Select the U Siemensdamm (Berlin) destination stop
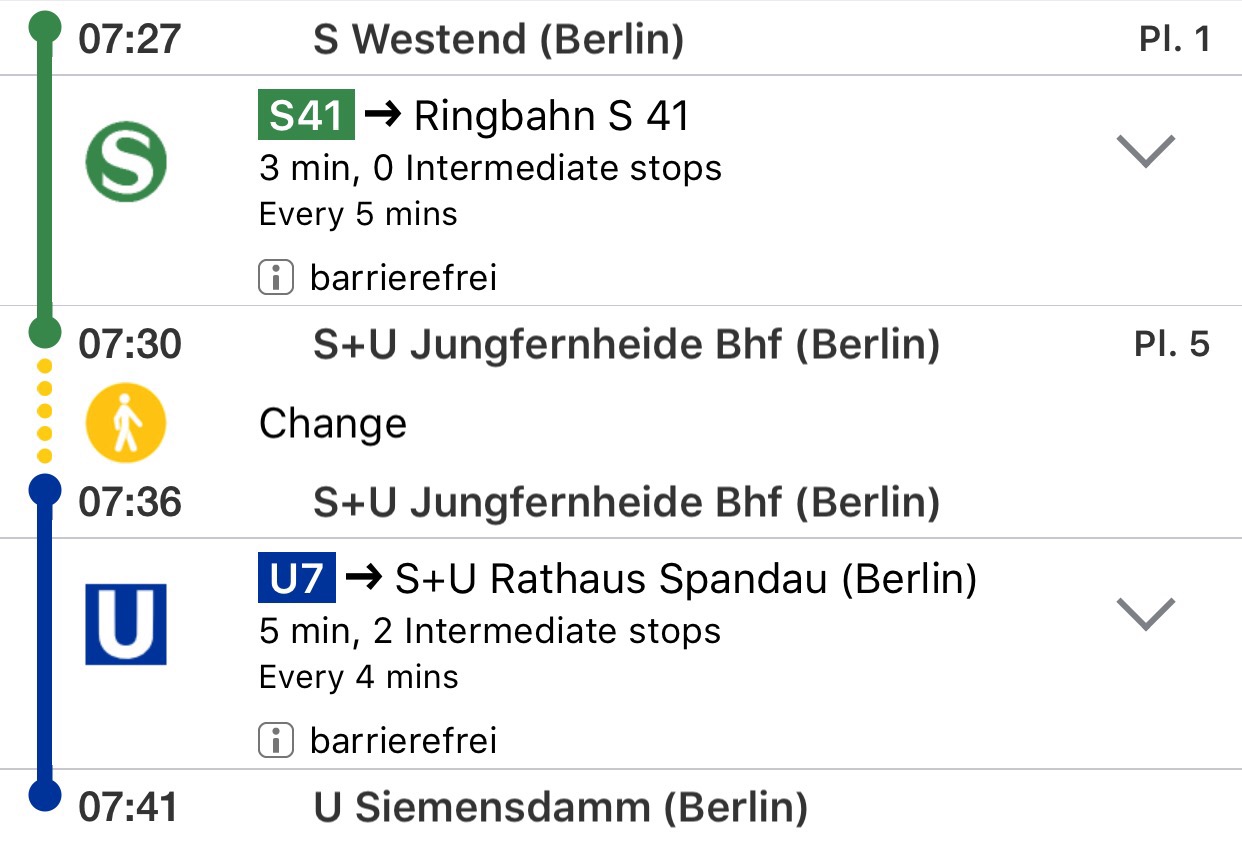The width and height of the screenshot is (1242, 843). [560, 808]
